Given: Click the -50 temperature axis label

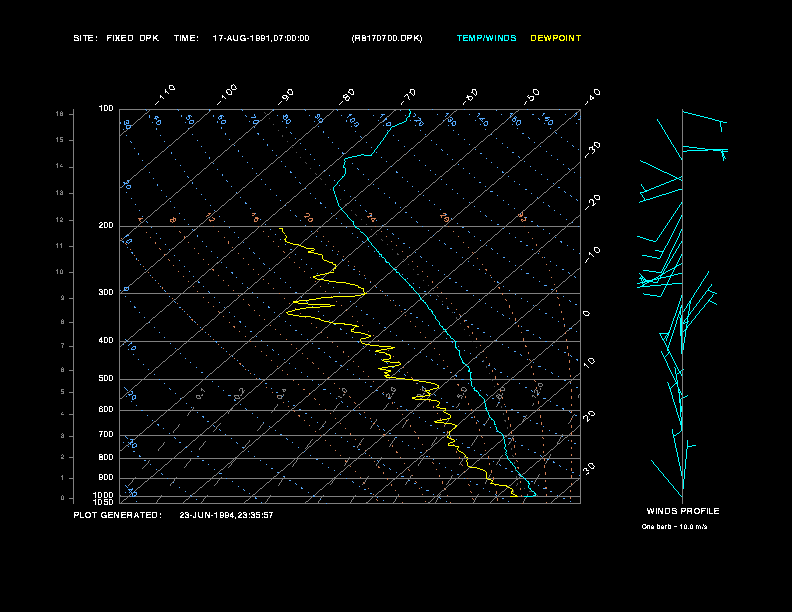Looking at the screenshot, I should tap(531, 97).
